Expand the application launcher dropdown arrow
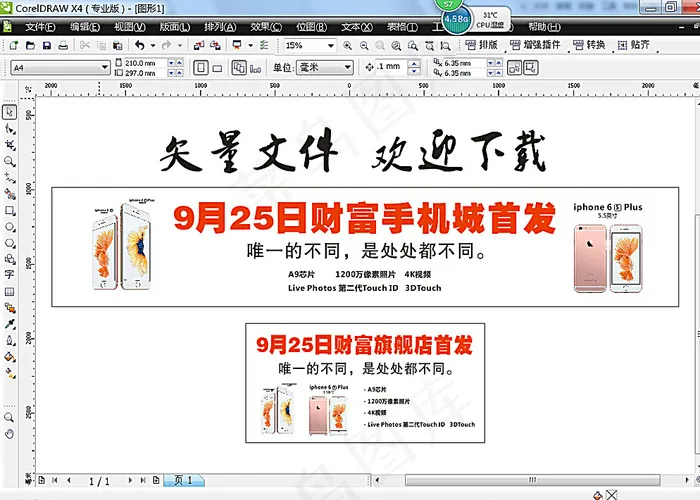The image size is (700, 500). [x=250, y=45]
